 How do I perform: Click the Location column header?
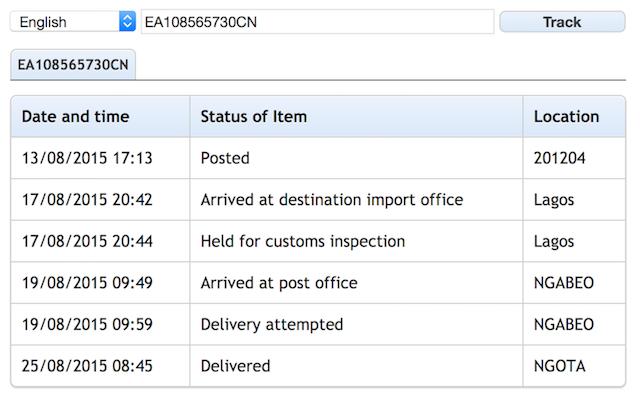(566, 117)
